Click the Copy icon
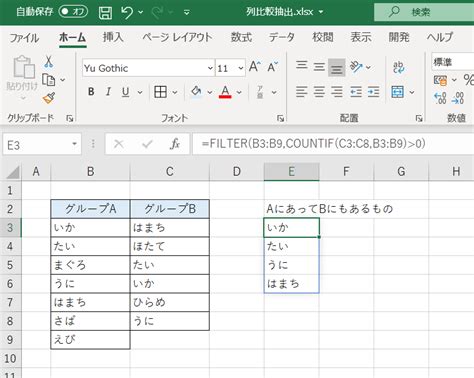Screen dimensions: 474x378 (x=49, y=80)
